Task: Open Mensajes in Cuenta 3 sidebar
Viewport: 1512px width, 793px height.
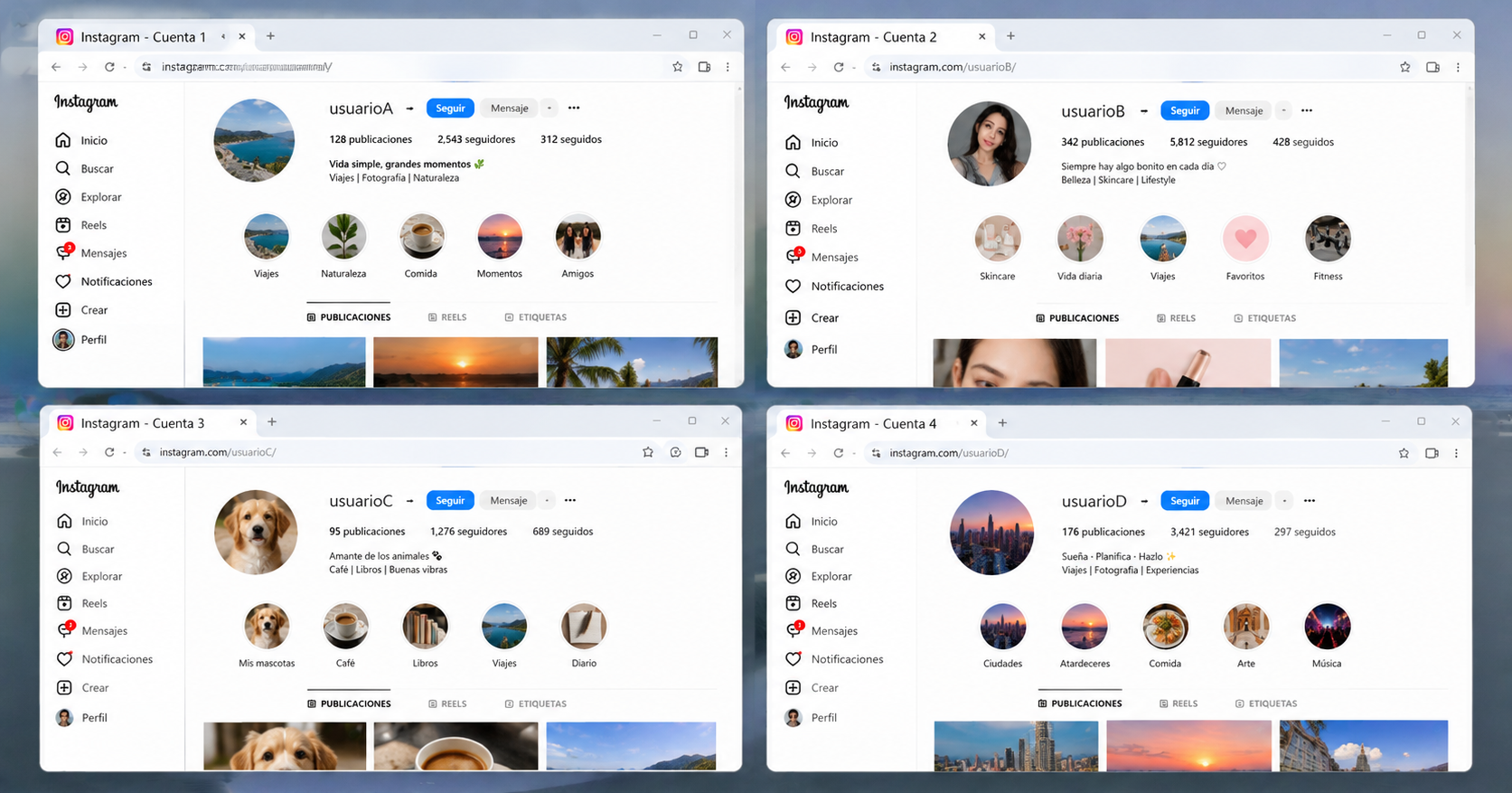Action: point(92,630)
